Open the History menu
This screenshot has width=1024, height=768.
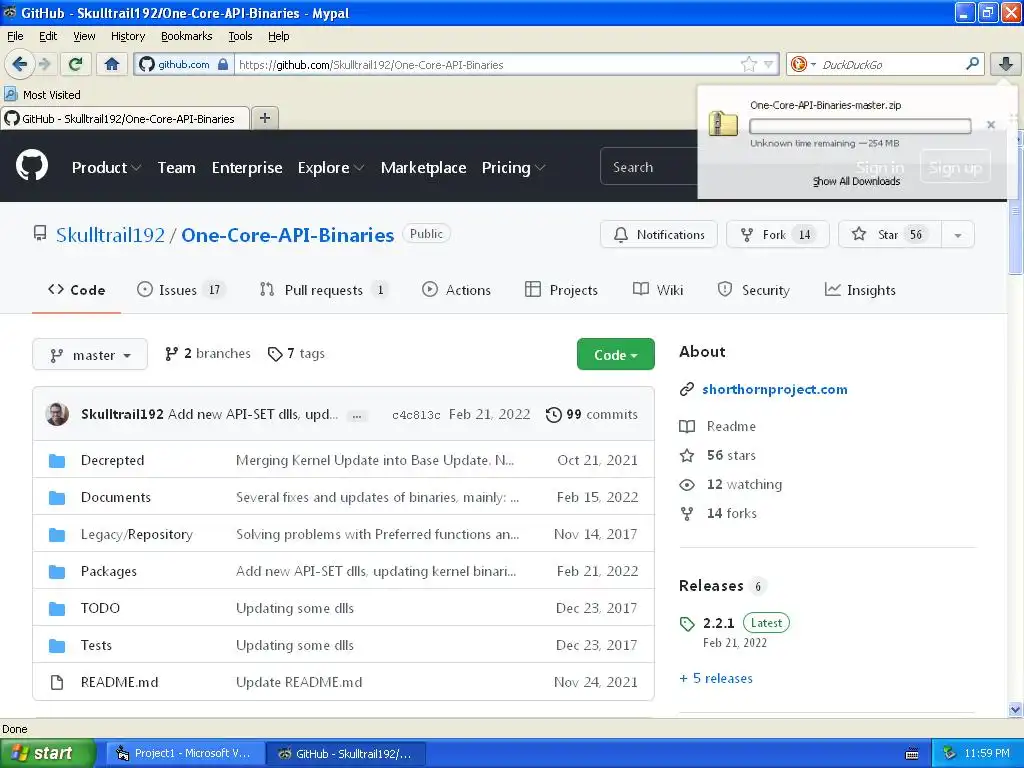point(127,36)
